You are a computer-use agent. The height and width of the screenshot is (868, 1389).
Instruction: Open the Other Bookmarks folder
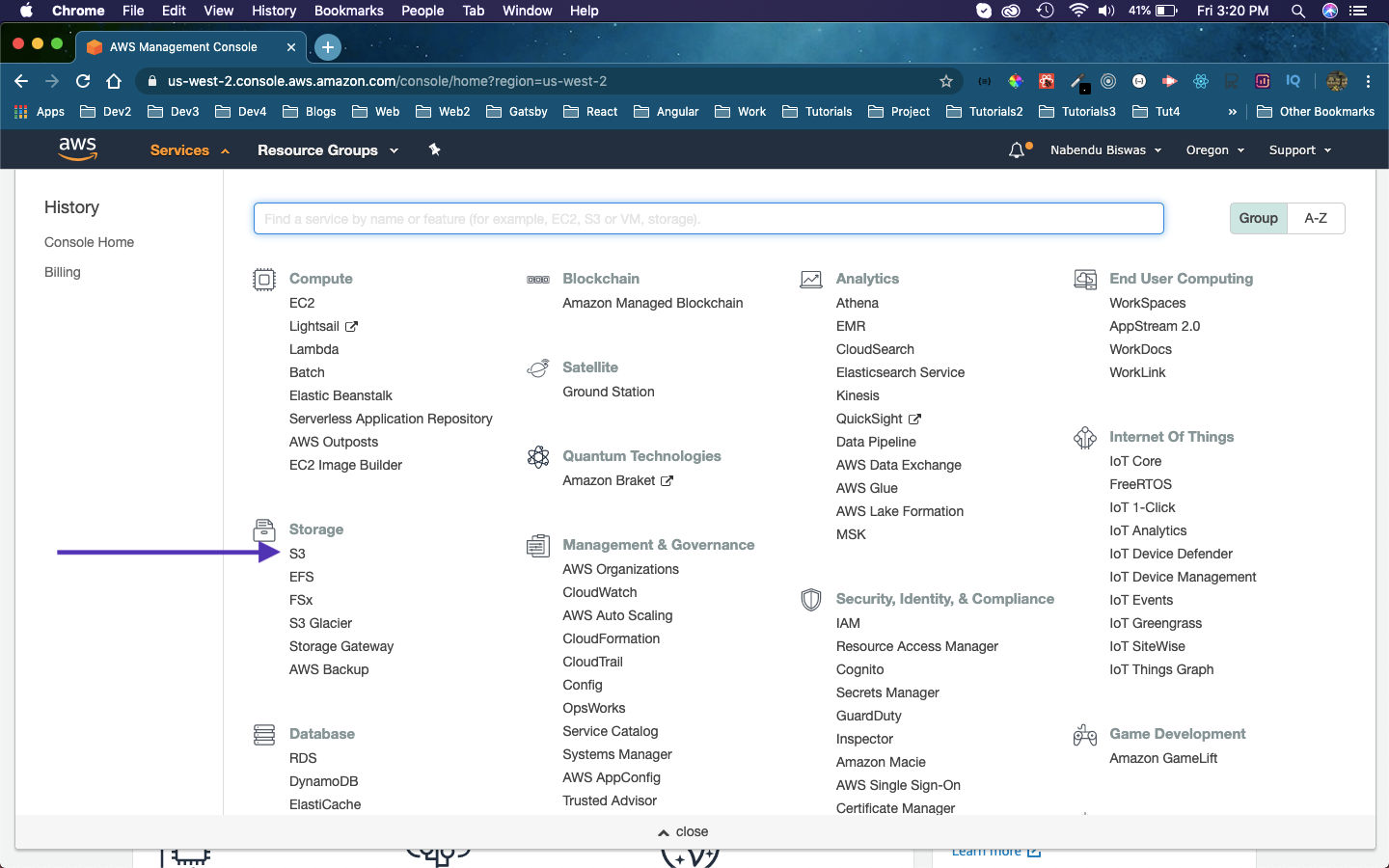pos(1316,112)
